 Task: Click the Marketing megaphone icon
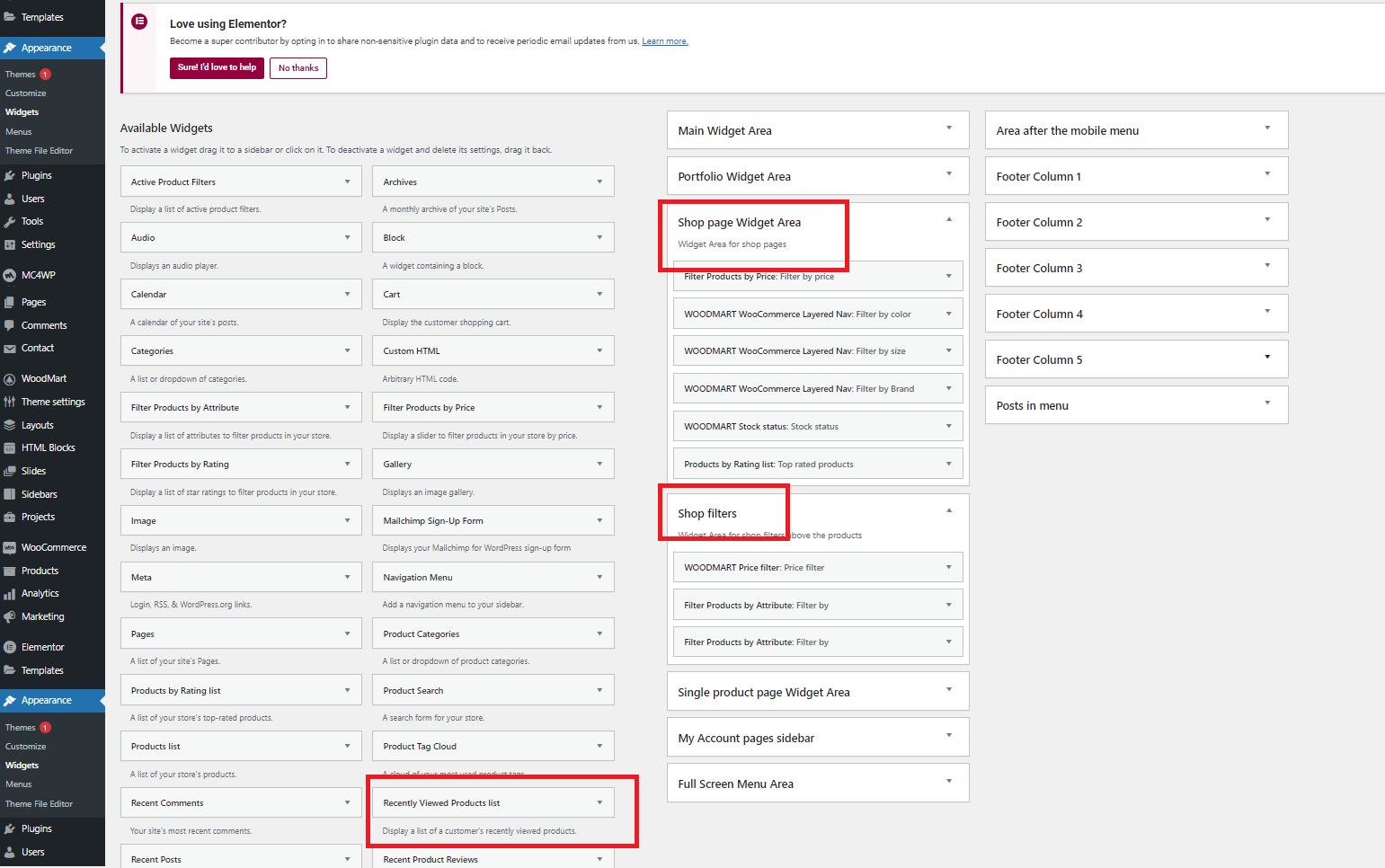point(10,616)
